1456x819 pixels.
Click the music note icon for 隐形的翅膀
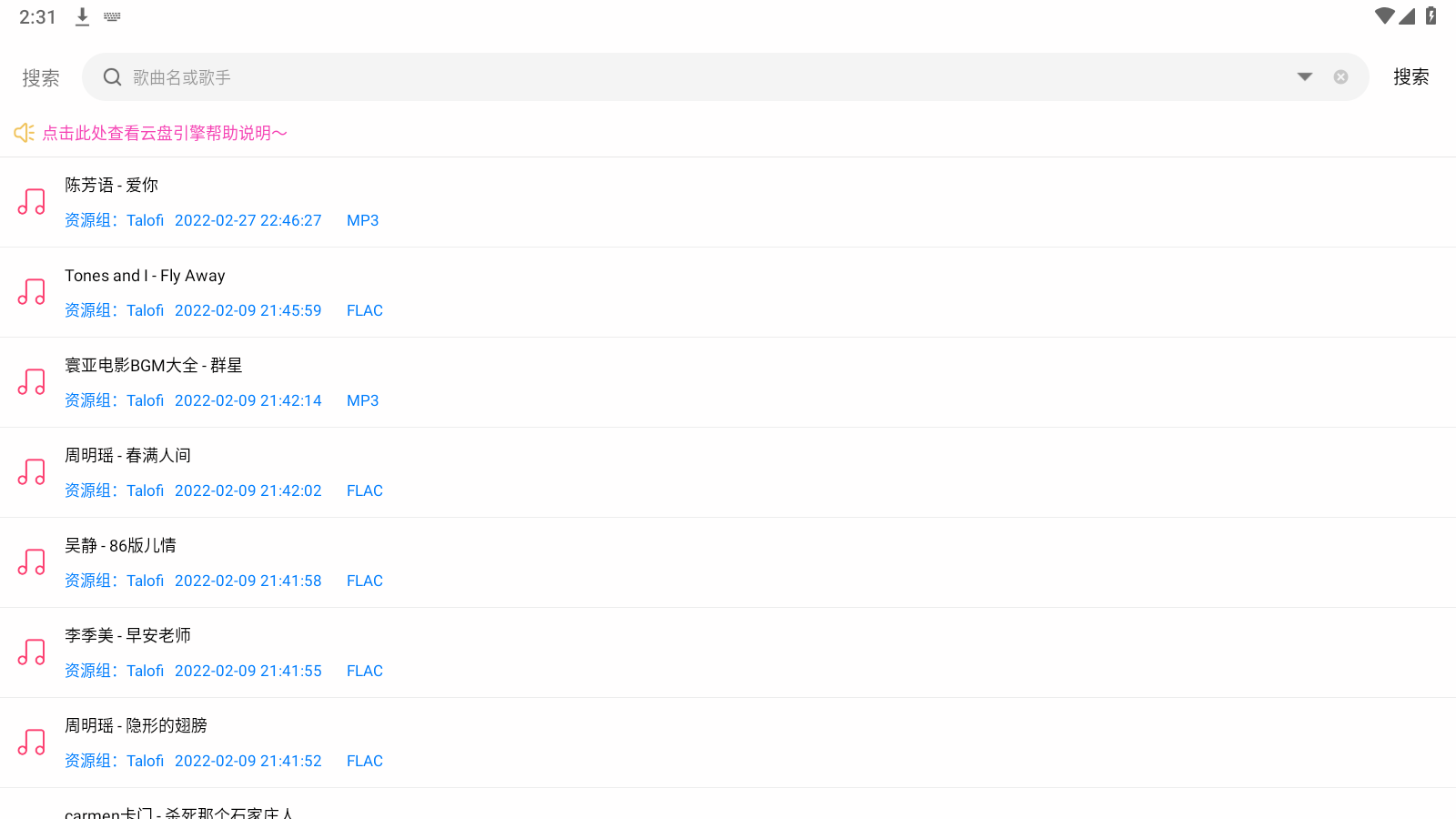[x=32, y=743]
